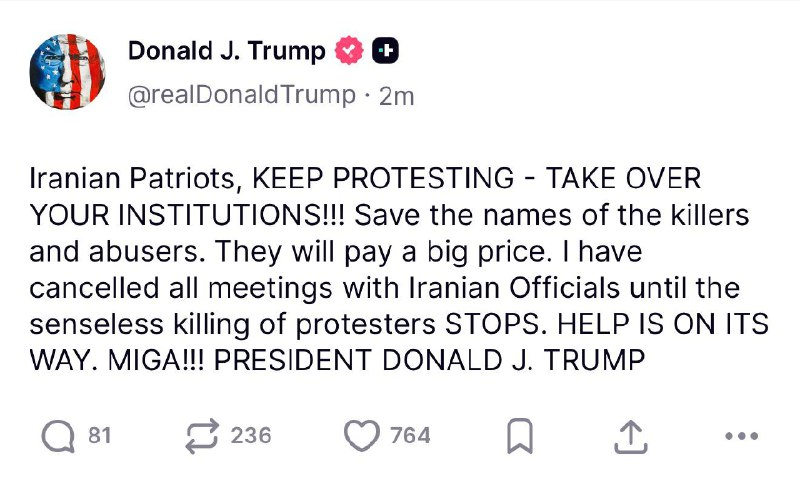Click the 764 likes count
Screen dimensions: 800x491
410,436
